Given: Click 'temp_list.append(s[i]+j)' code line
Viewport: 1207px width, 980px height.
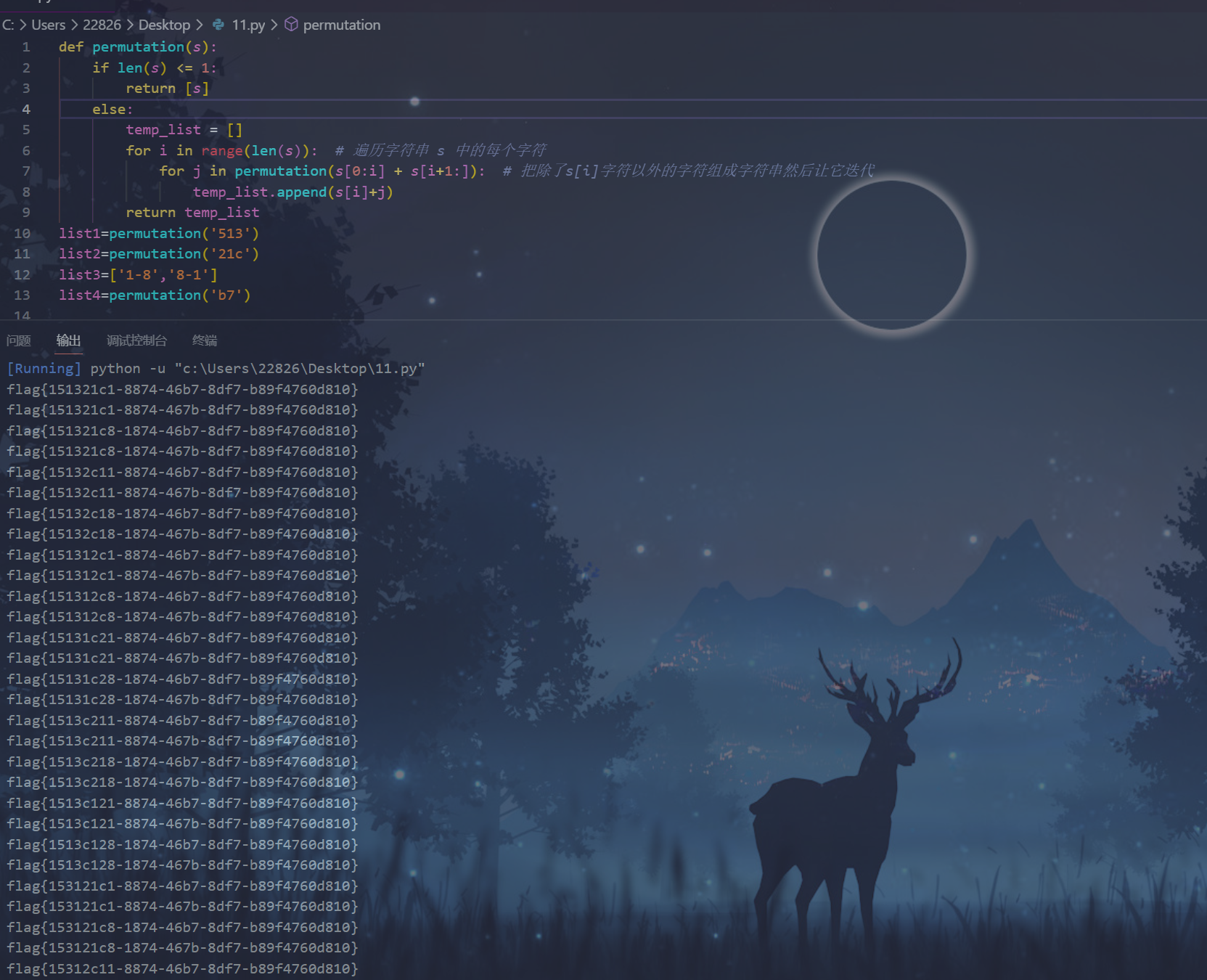Looking at the screenshot, I should click(293, 192).
